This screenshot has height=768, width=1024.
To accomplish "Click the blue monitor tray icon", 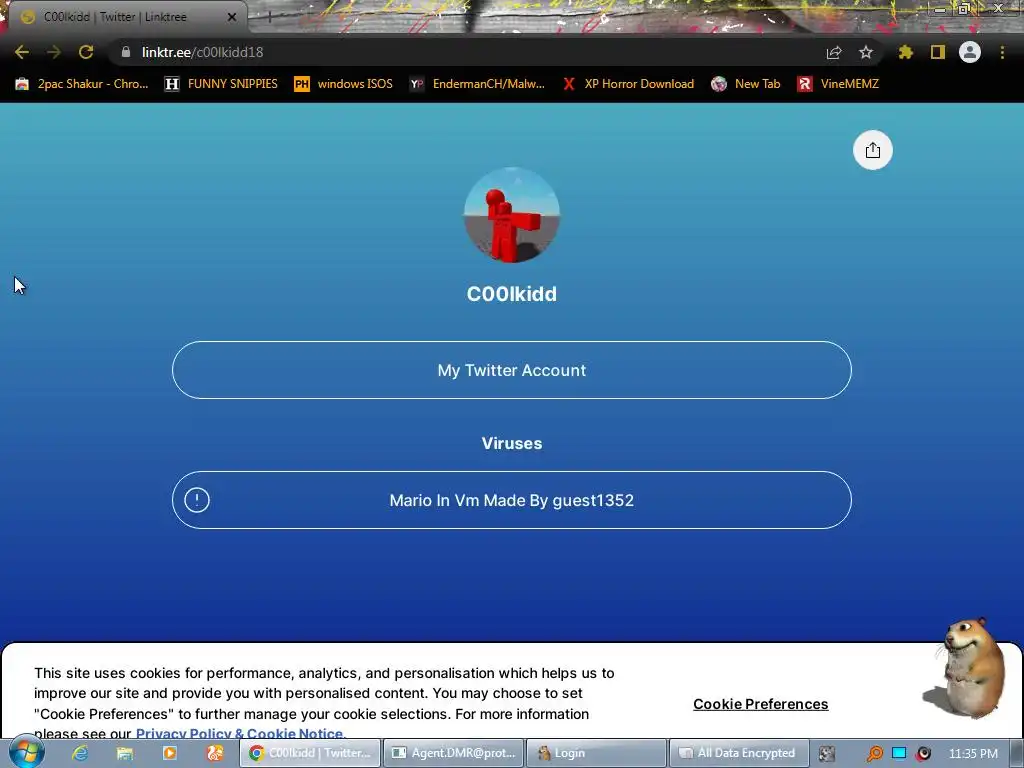I will click(x=899, y=753).
